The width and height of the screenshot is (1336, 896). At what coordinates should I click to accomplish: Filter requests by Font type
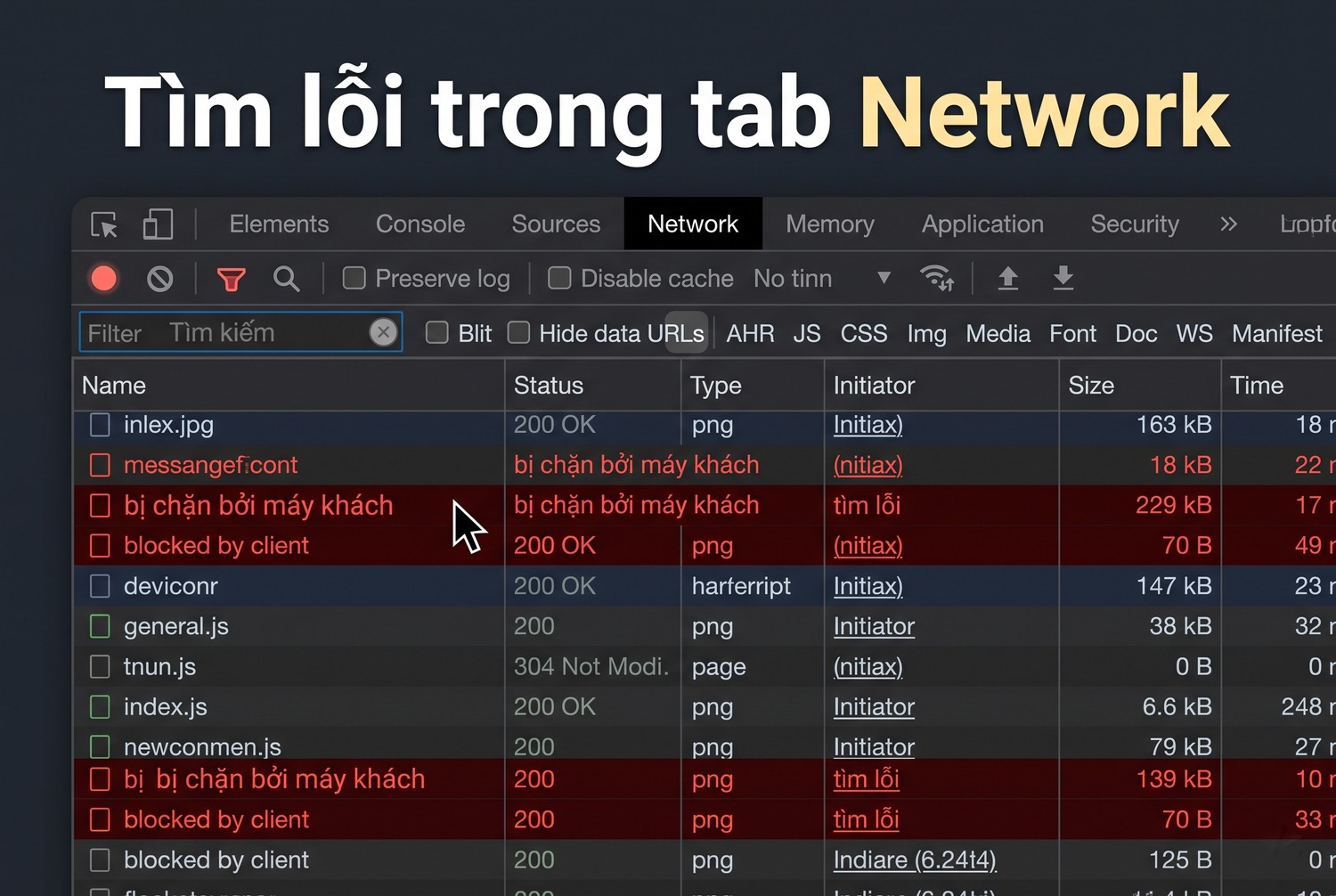tap(1072, 334)
